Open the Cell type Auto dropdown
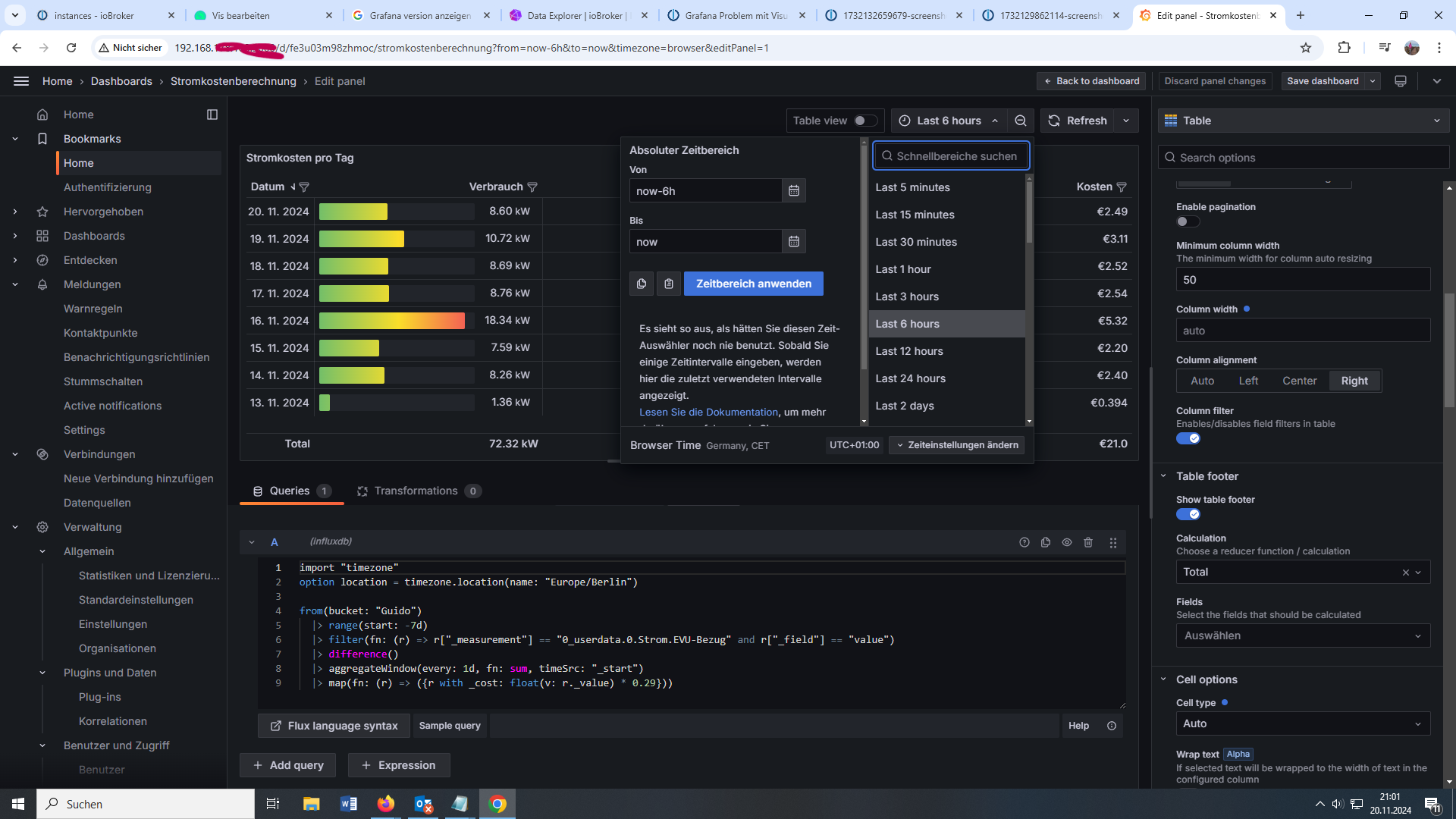The height and width of the screenshot is (819, 1456). tap(1302, 723)
